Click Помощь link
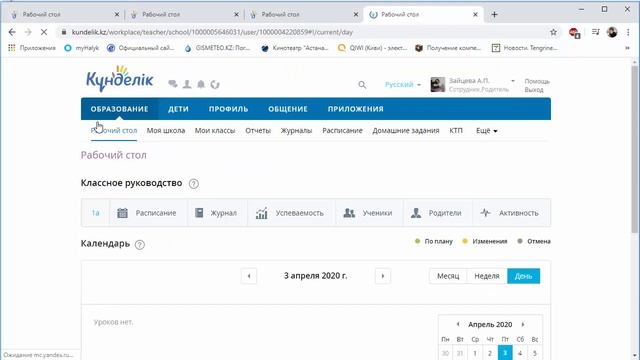Screen dimensions: 640x360 point(537,81)
